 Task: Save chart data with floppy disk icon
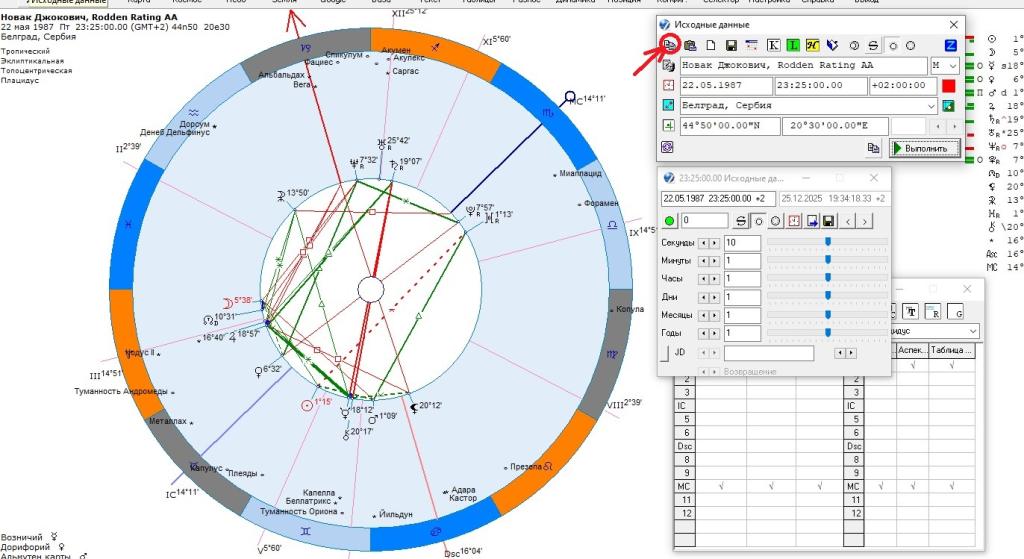[731, 45]
